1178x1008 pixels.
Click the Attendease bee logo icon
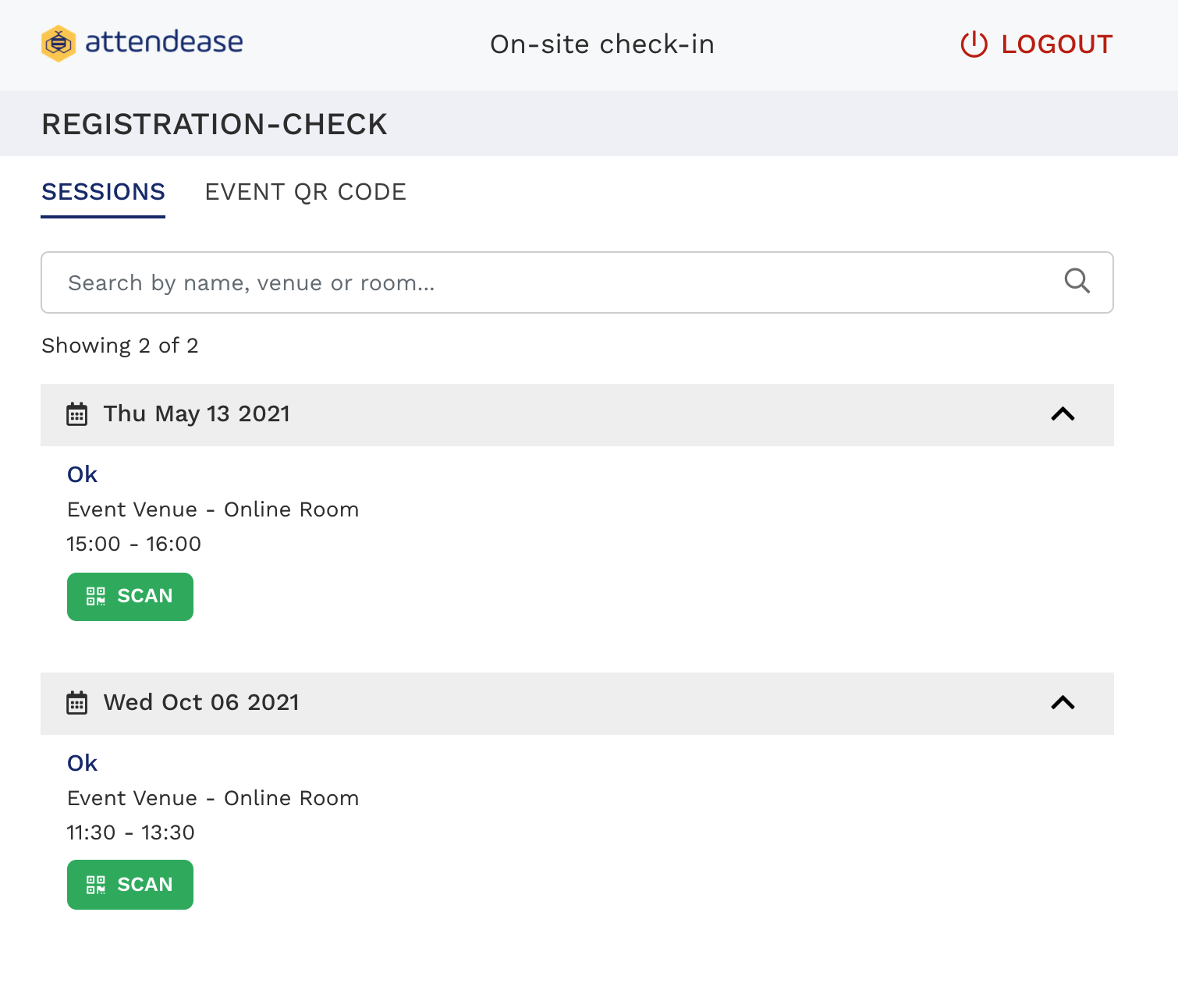pos(59,43)
